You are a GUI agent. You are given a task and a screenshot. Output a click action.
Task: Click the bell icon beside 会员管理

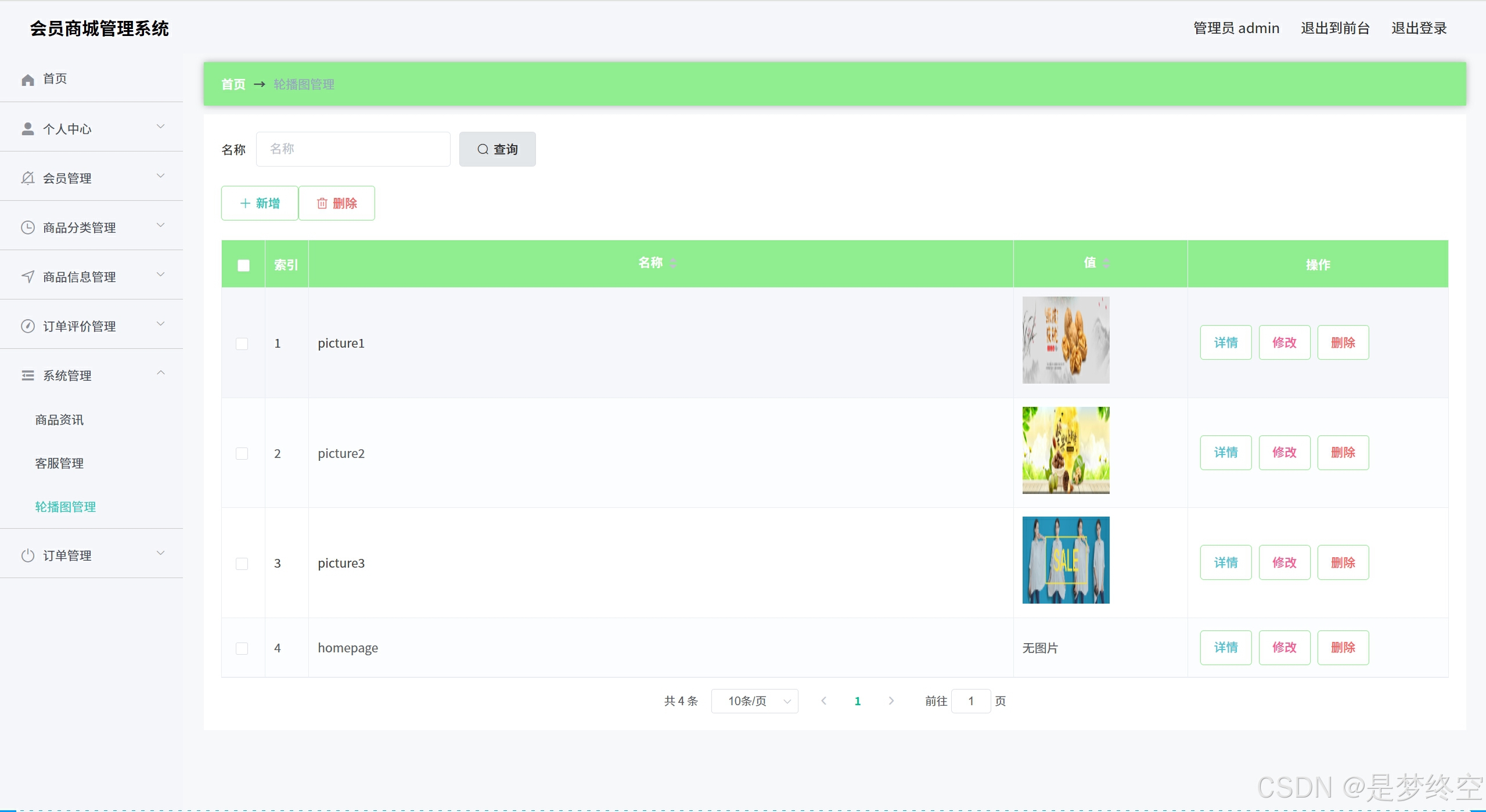pos(28,178)
